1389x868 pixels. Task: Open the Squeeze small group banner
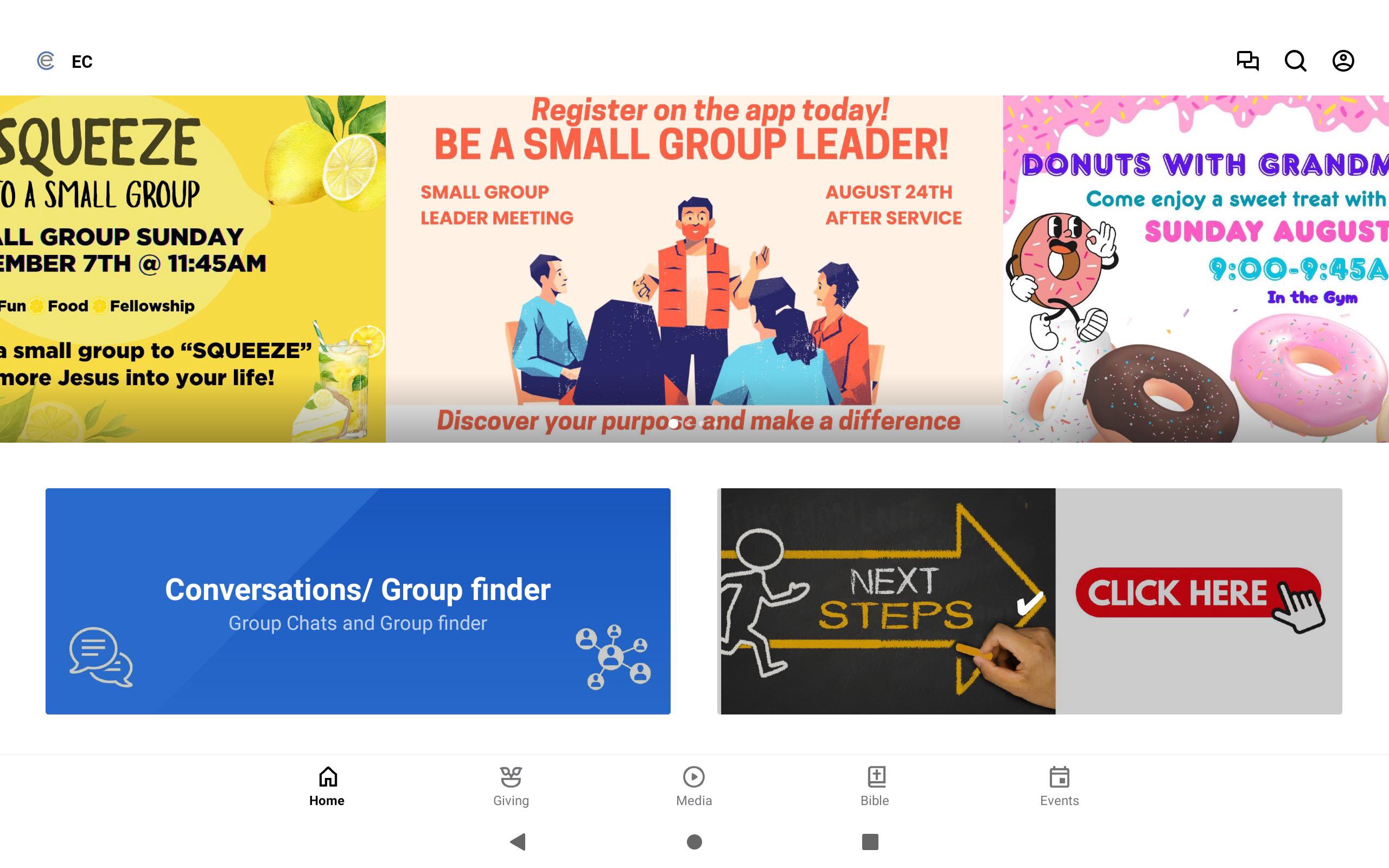193,269
